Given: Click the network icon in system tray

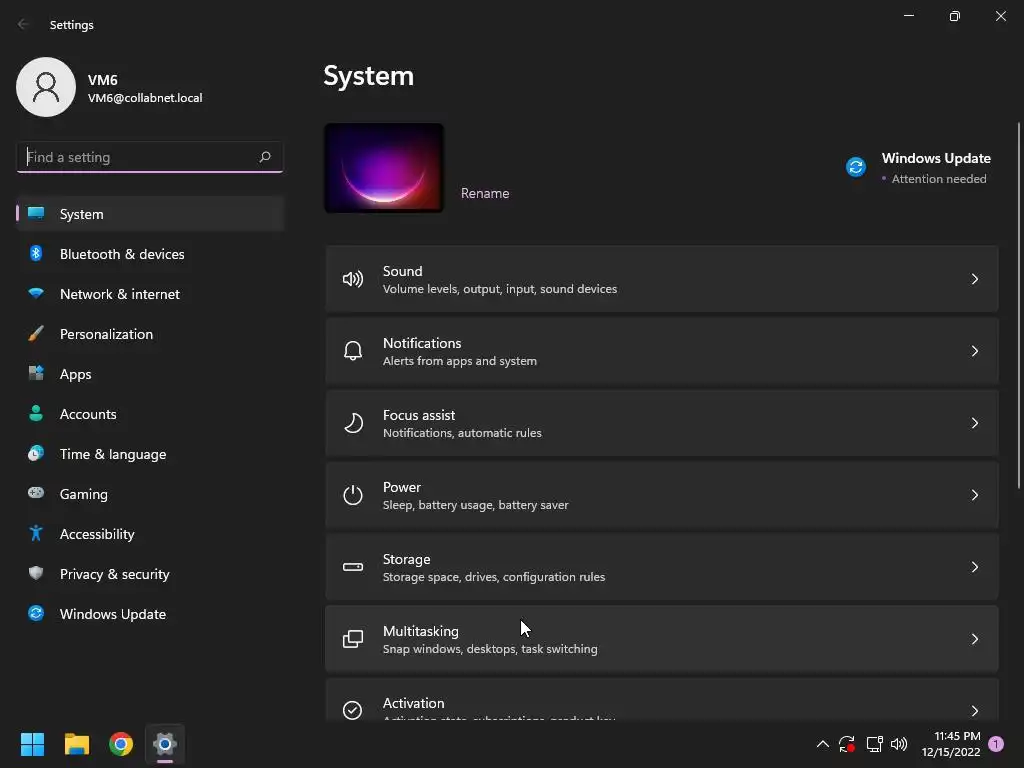Looking at the screenshot, I should 874,744.
